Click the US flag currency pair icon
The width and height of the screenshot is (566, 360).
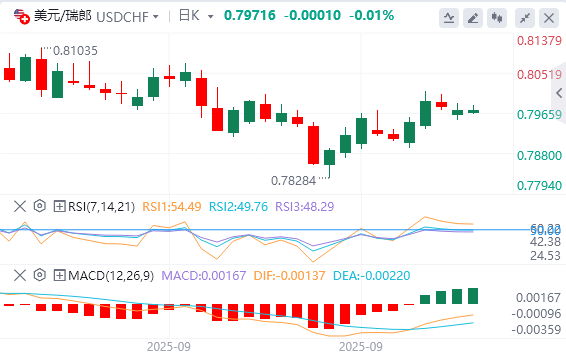tap(21, 16)
